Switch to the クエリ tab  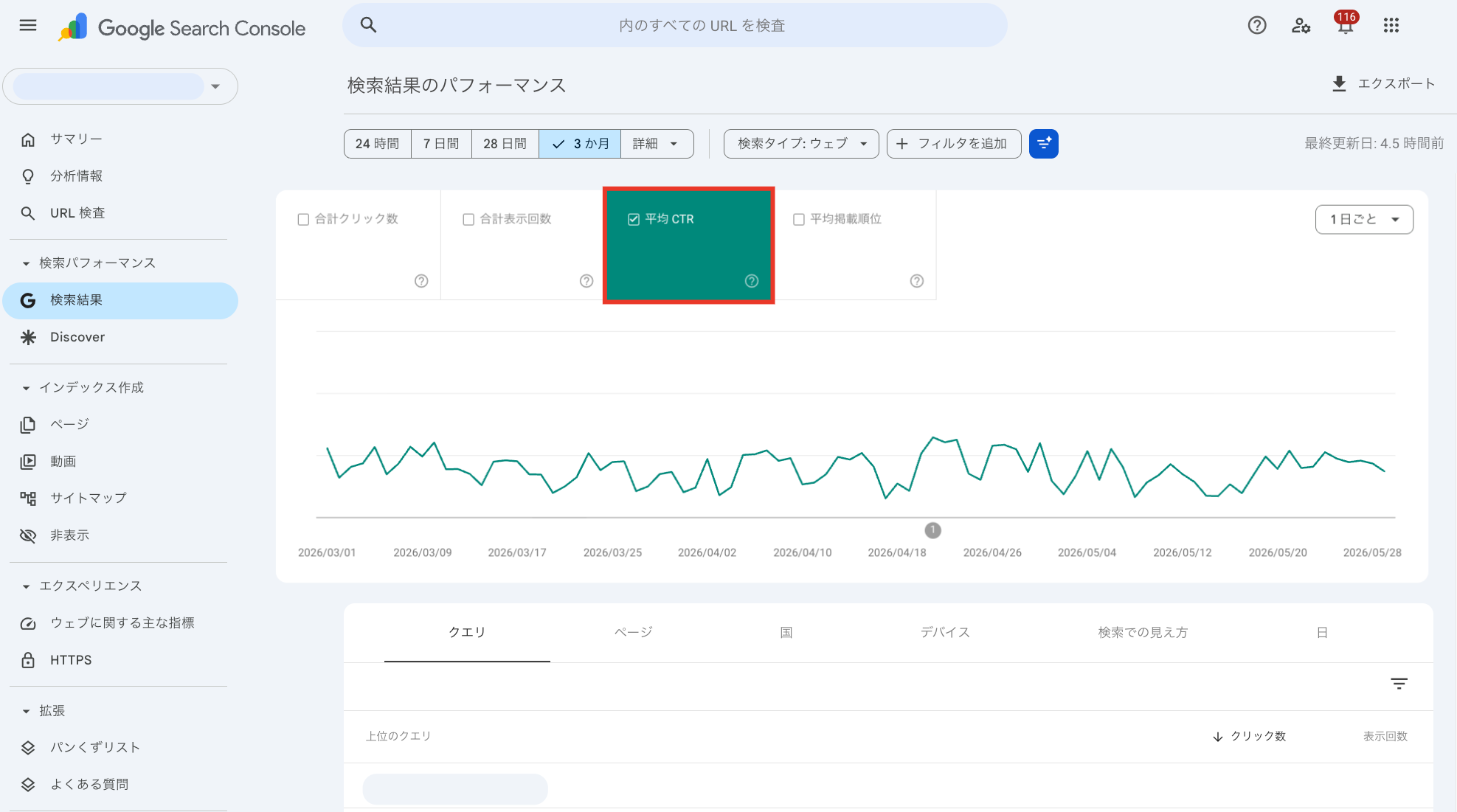pyautogui.click(x=467, y=632)
